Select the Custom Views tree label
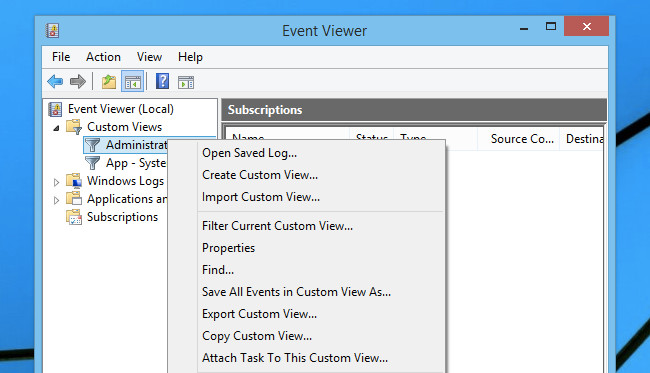650x373 pixels. click(124, 127)
